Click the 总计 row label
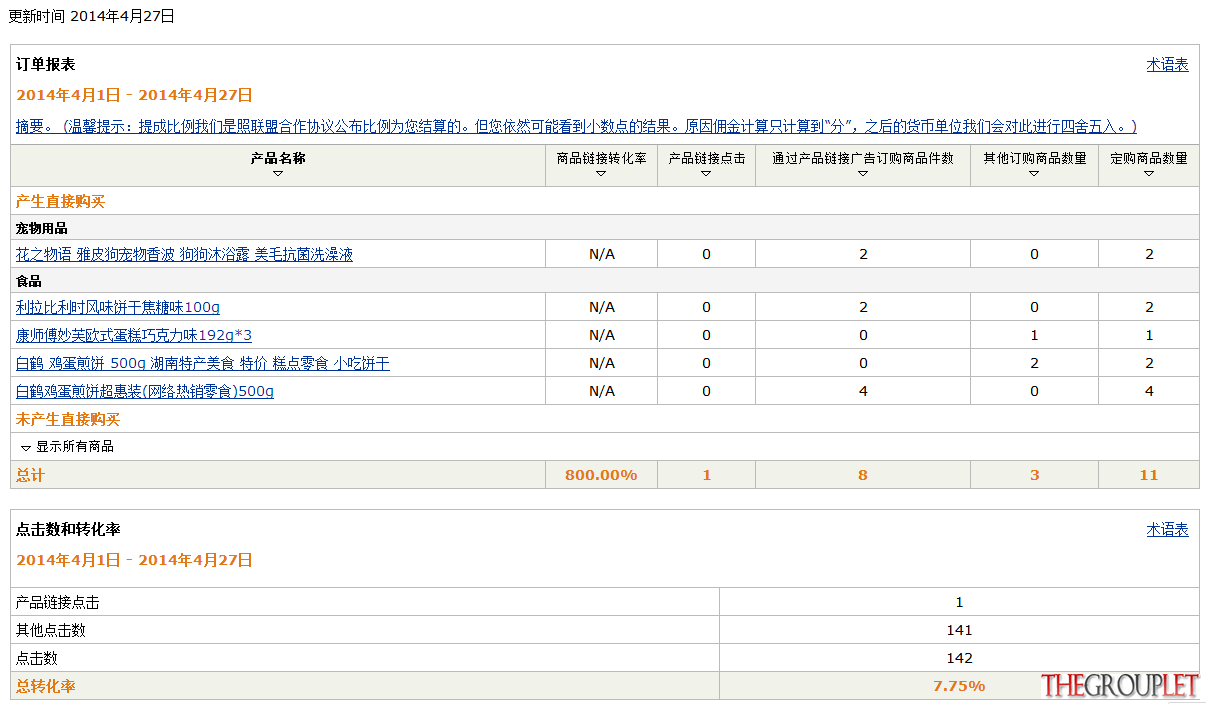Screen dimensions: 1206x704 [30, 475]
